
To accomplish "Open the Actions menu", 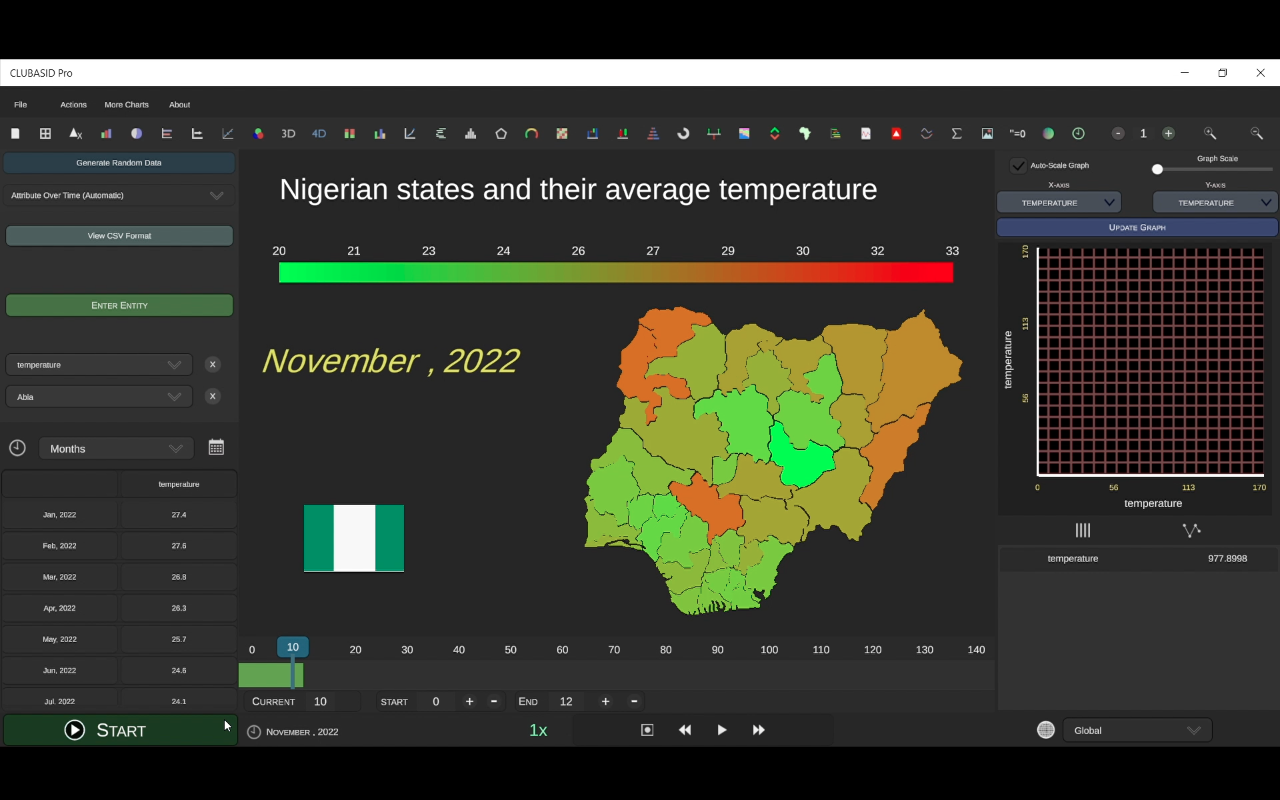I will (x=73, y=104).
